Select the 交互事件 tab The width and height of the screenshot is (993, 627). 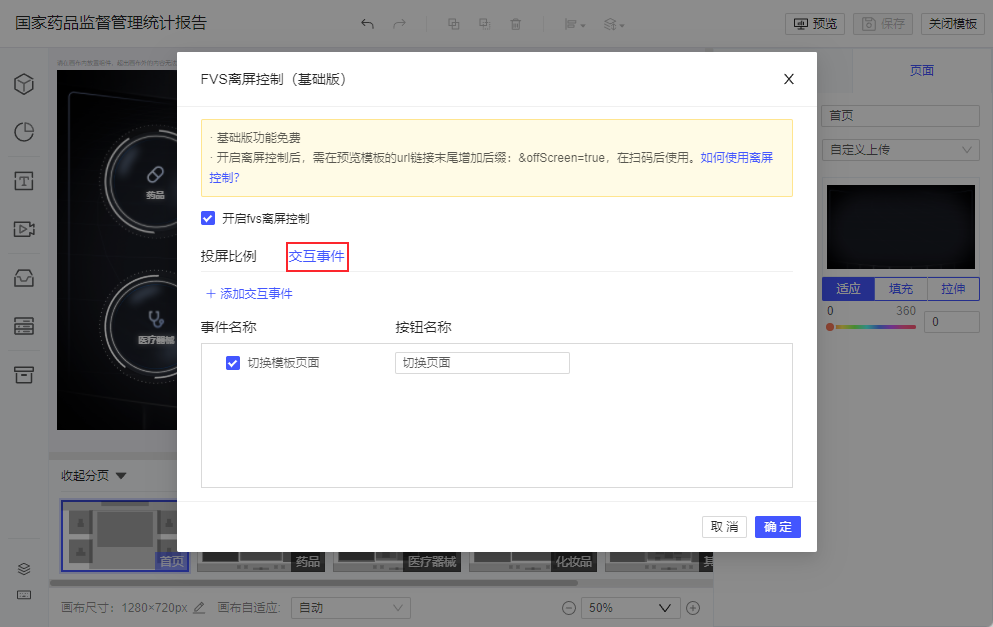(x=317, y=256)
